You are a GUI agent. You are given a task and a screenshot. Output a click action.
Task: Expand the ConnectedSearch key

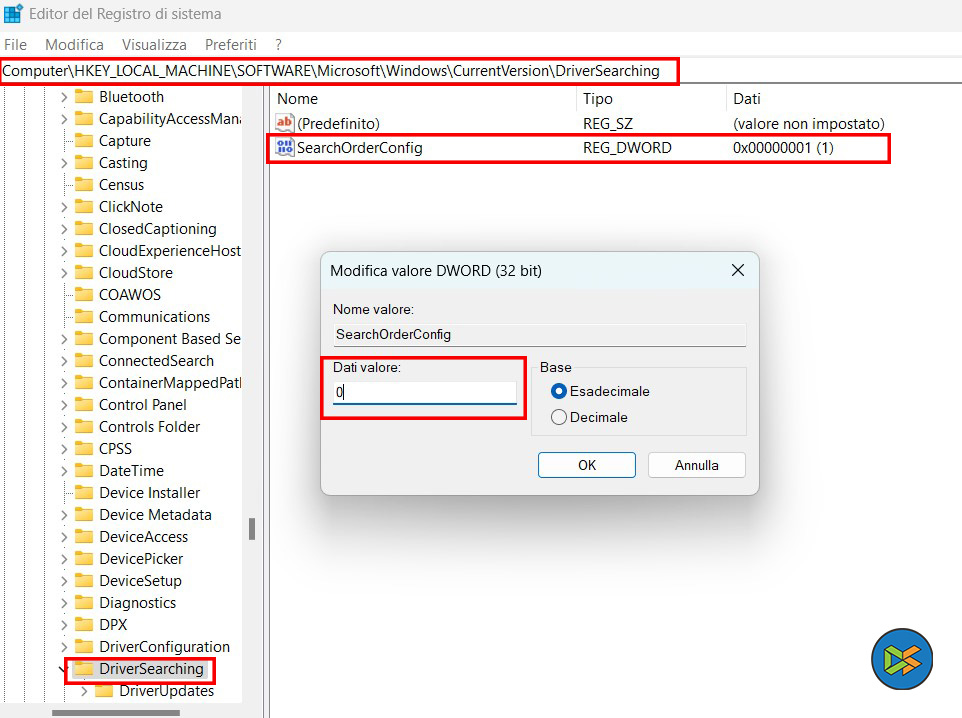[64, 361]
